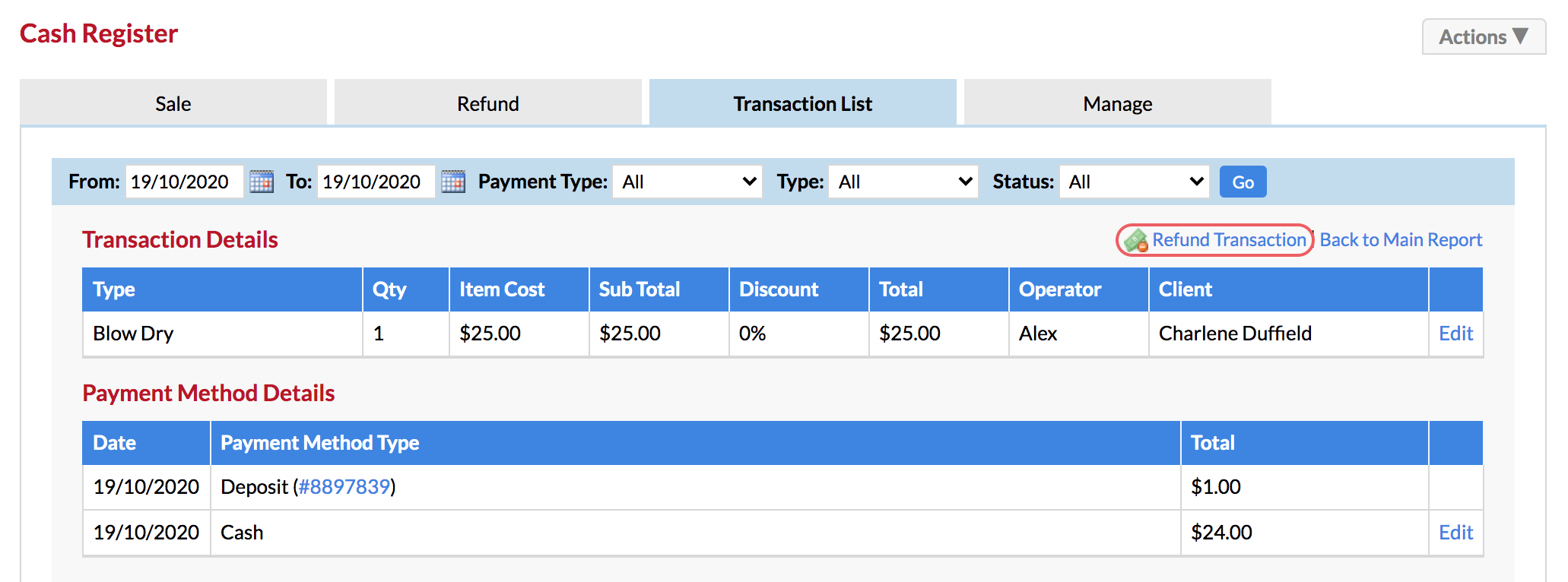Image resolution: width=1568 pixels, height=582 pixels.
Task: Open the To date calendar picker icon
Action: (453, 182)
